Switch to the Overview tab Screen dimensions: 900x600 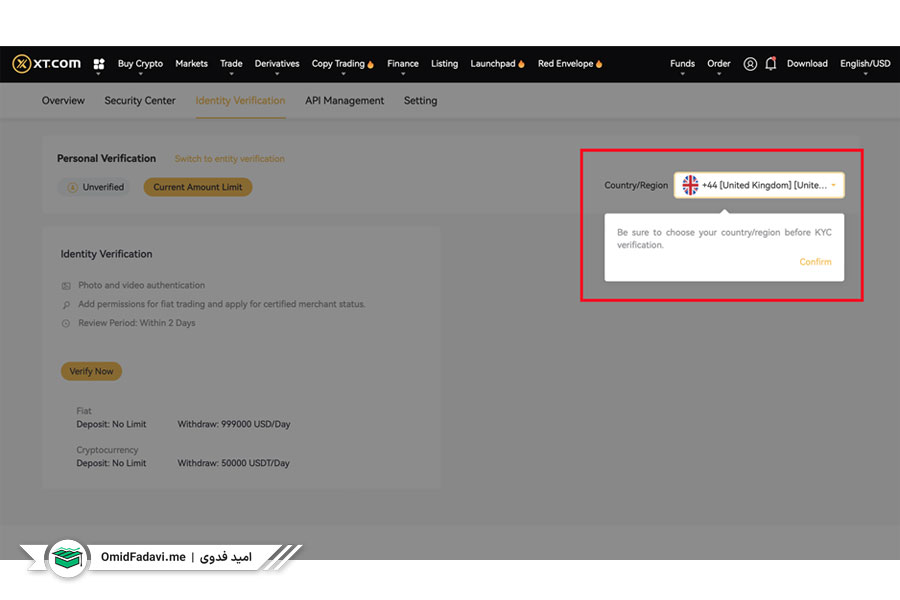click(63, 100)
